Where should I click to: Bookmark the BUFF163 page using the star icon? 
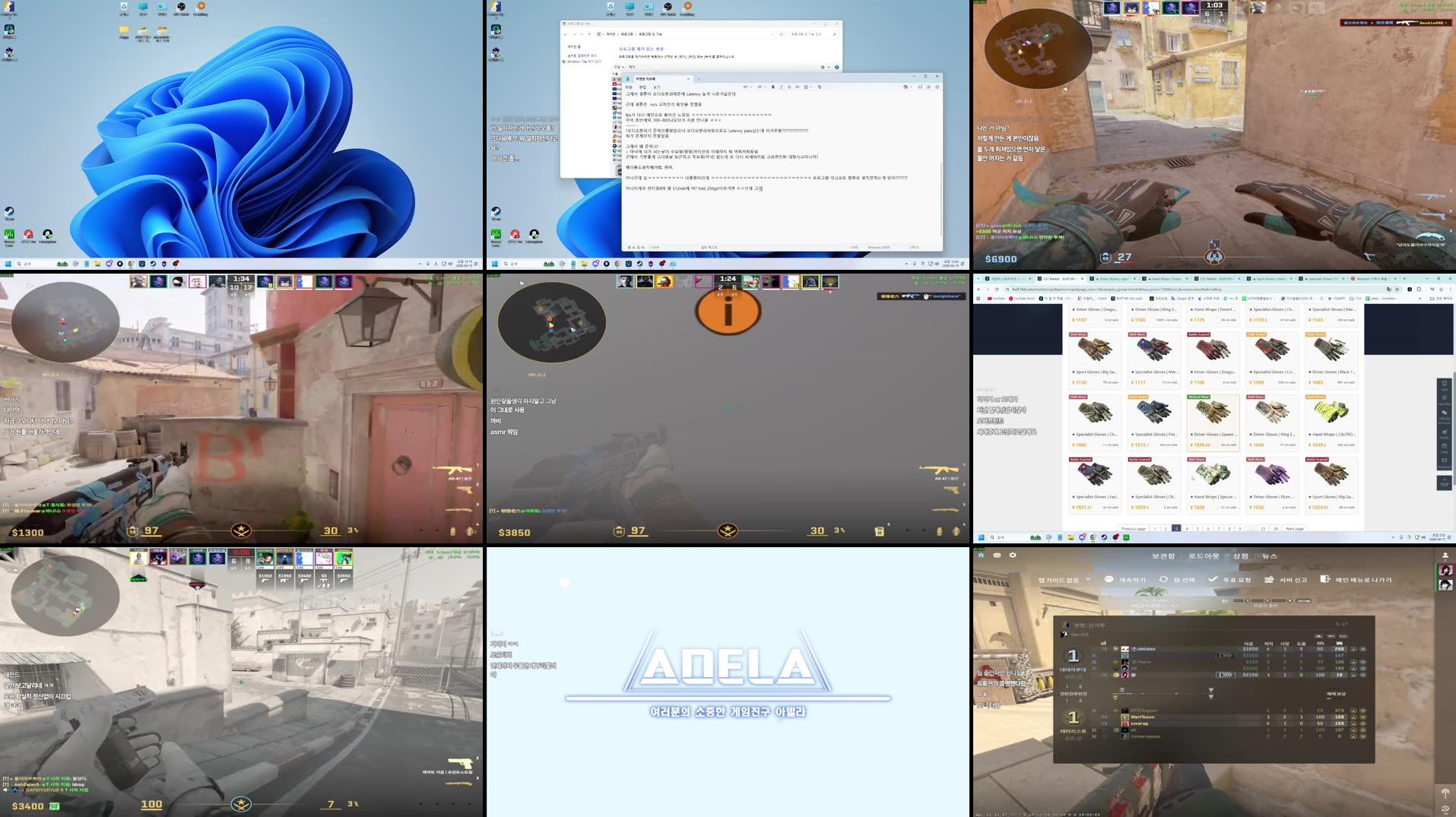pyautogui.click(x=1397, y=290)
